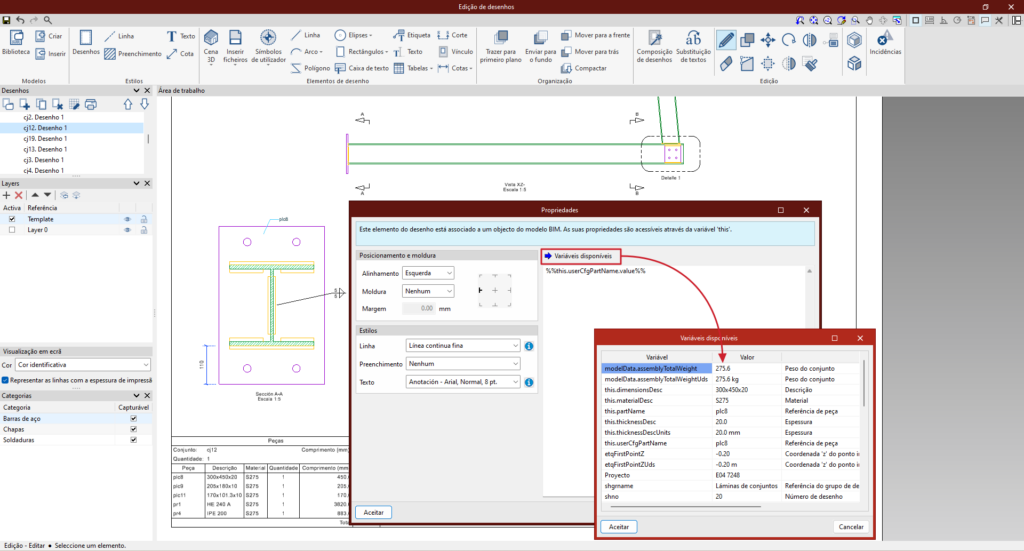Viewport: 1024px width, 551px height.
Task: Activate the Layer 0 checkbox
Action: coord(12,230)
